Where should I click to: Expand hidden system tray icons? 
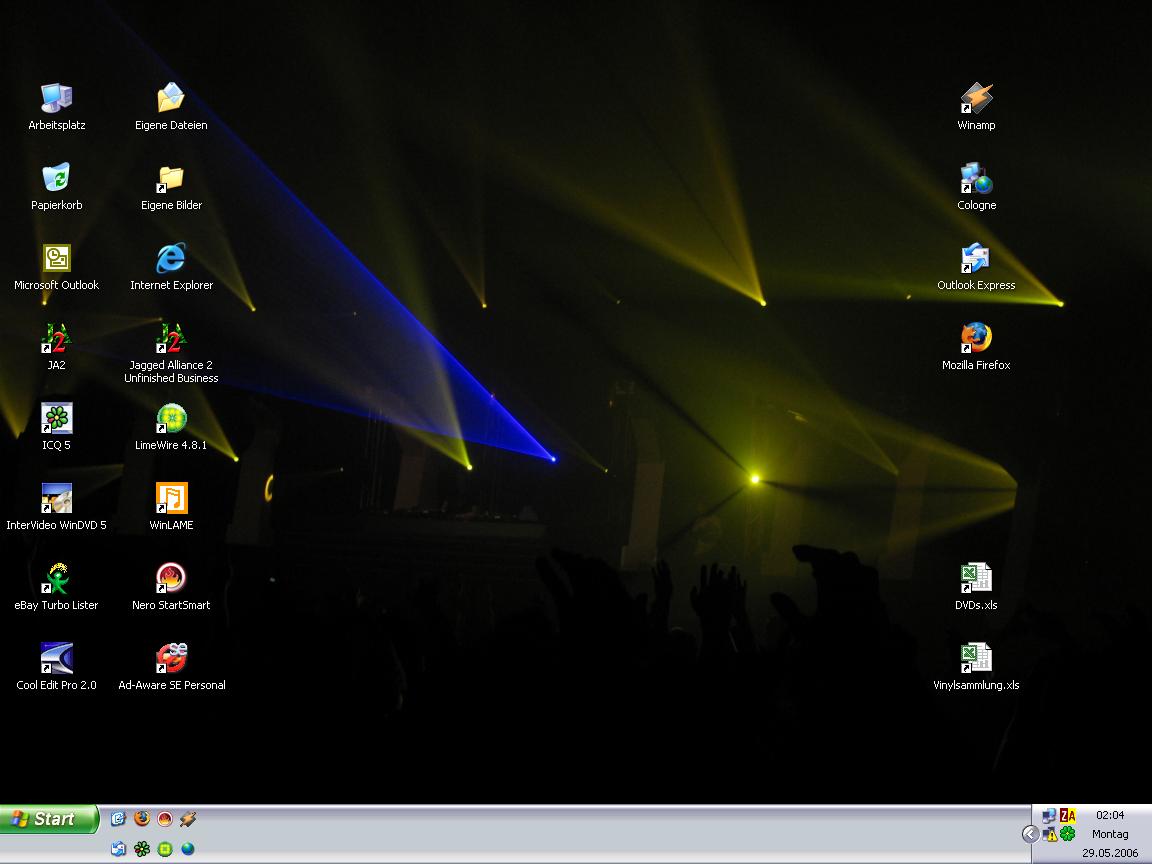(1030, 834)
